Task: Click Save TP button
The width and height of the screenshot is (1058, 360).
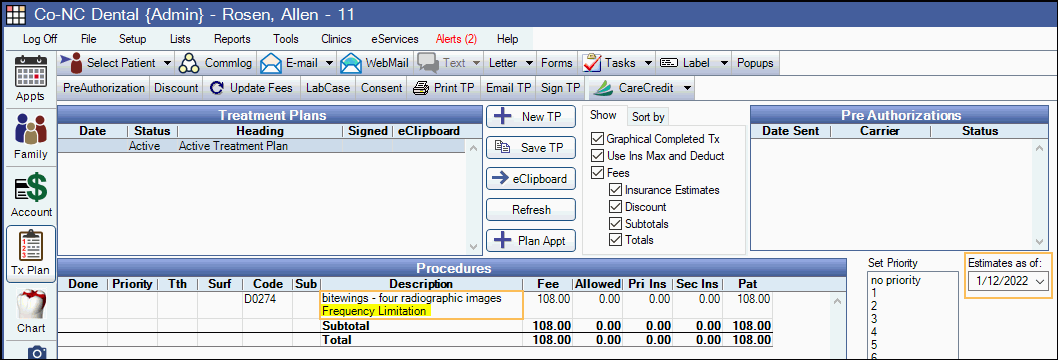Action: pyautogui.click(x=530, y=148)
